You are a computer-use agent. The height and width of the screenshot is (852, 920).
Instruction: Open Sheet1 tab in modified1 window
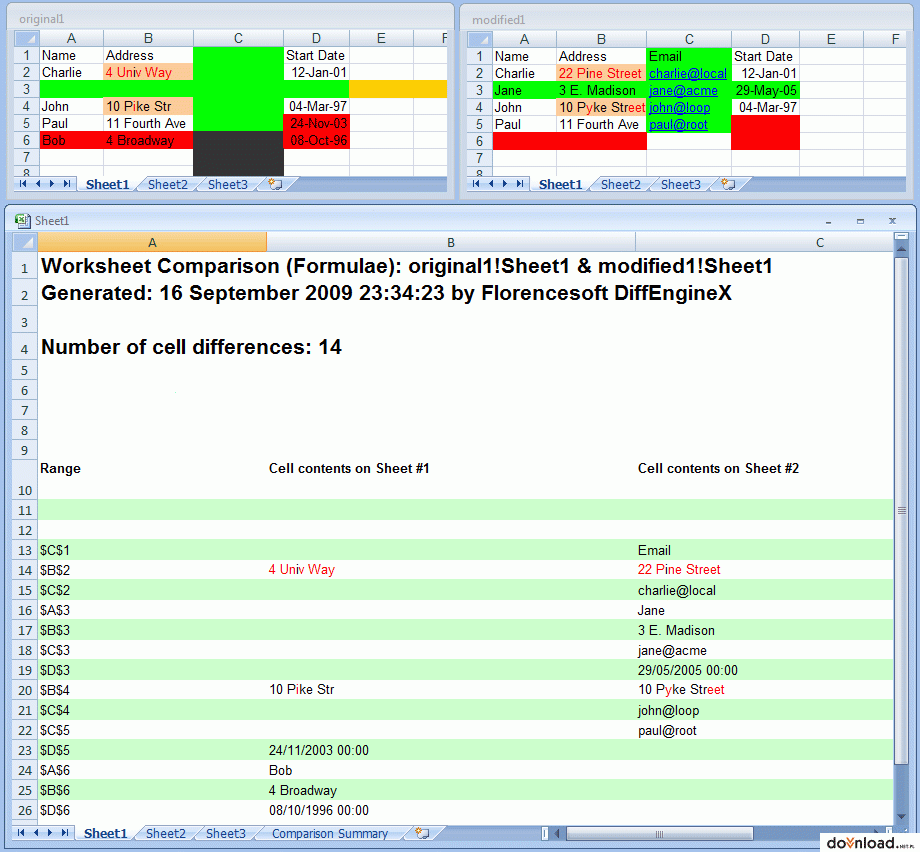[560, 184]
